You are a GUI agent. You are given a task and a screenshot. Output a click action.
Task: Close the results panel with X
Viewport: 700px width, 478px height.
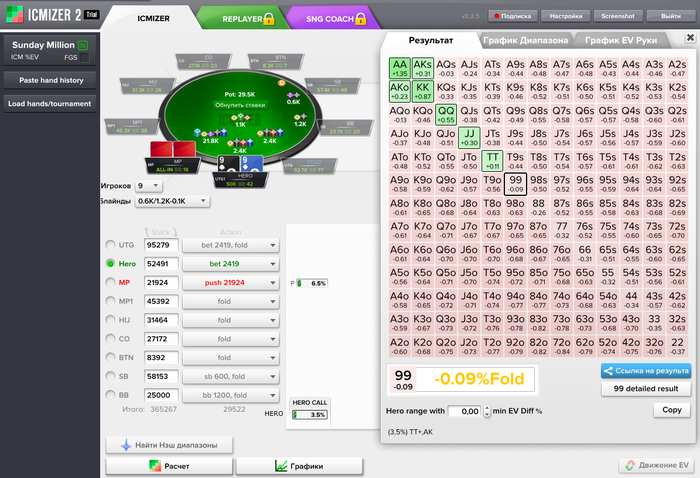click(x=690, y=37)
